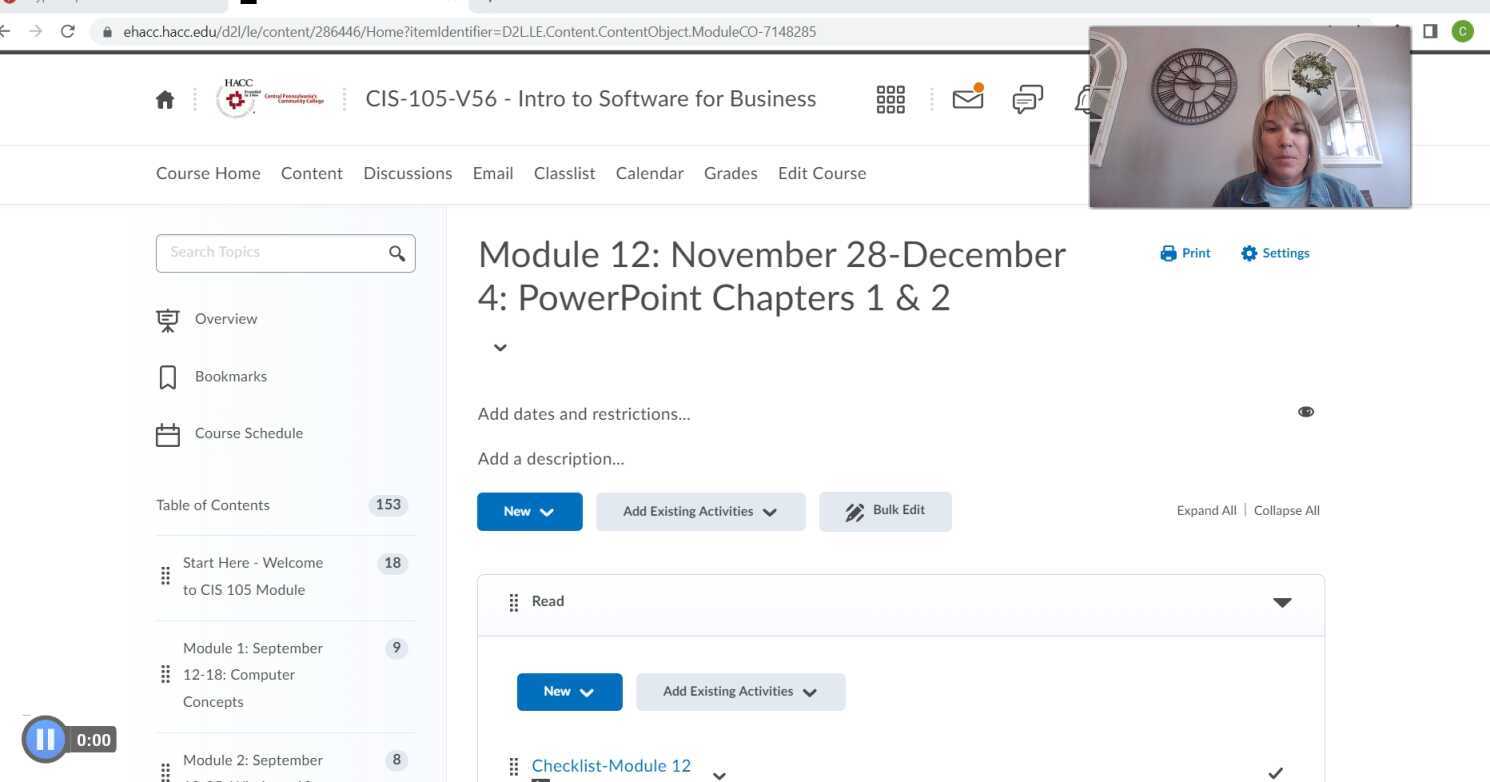Go to Discussions in the navbar
Viewport: 1490px width, 782px height.
click(407, 173)
